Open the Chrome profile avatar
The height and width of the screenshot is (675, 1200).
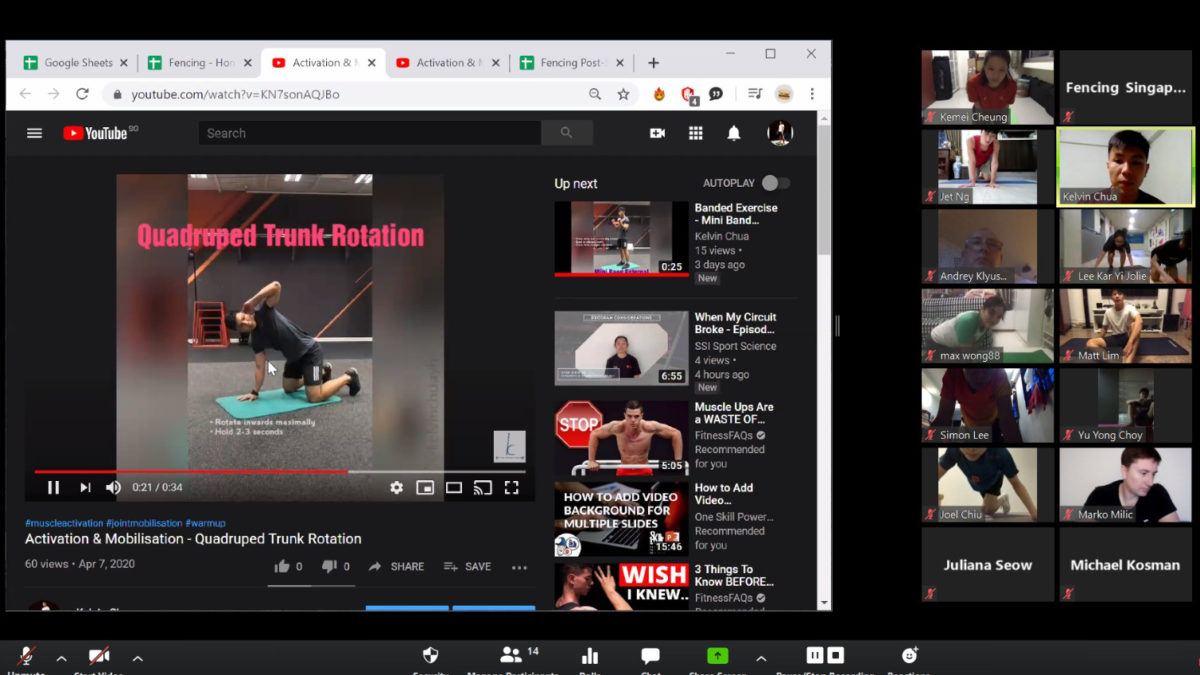point(784,94)
